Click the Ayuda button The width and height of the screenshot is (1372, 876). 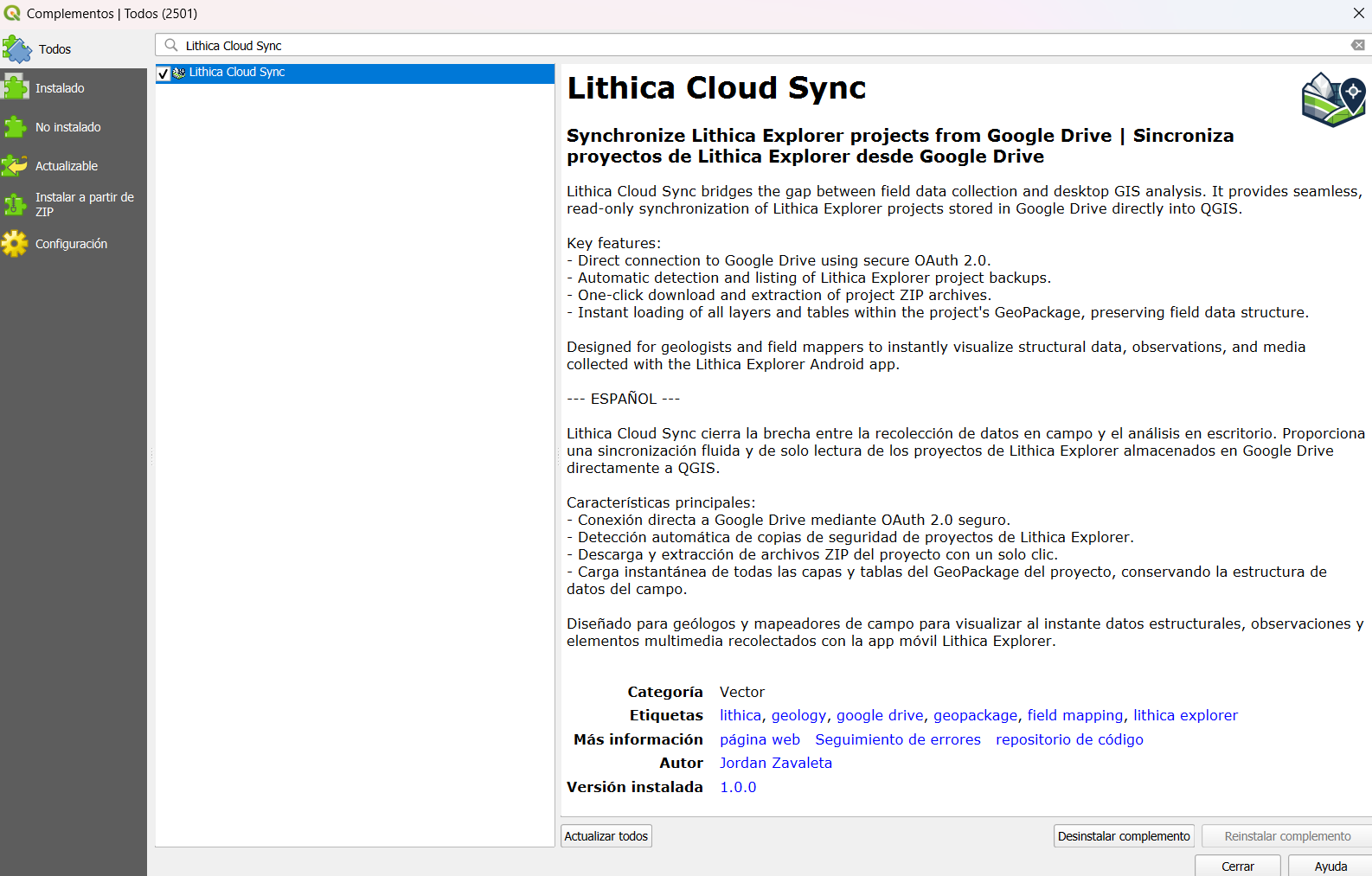pos(1330,866)
